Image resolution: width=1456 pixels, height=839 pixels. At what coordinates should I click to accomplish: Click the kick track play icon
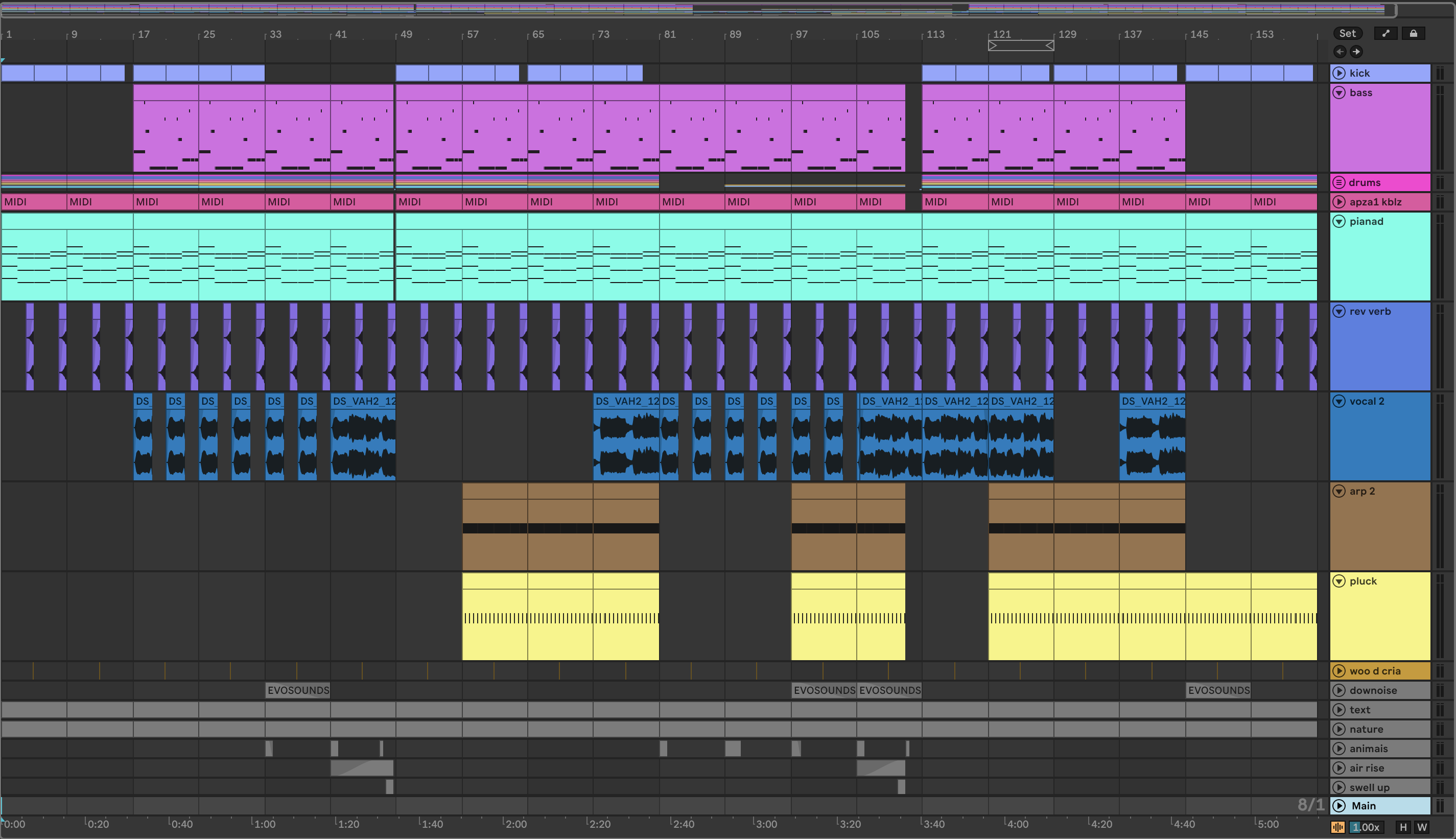click(x=1339, y=73)
